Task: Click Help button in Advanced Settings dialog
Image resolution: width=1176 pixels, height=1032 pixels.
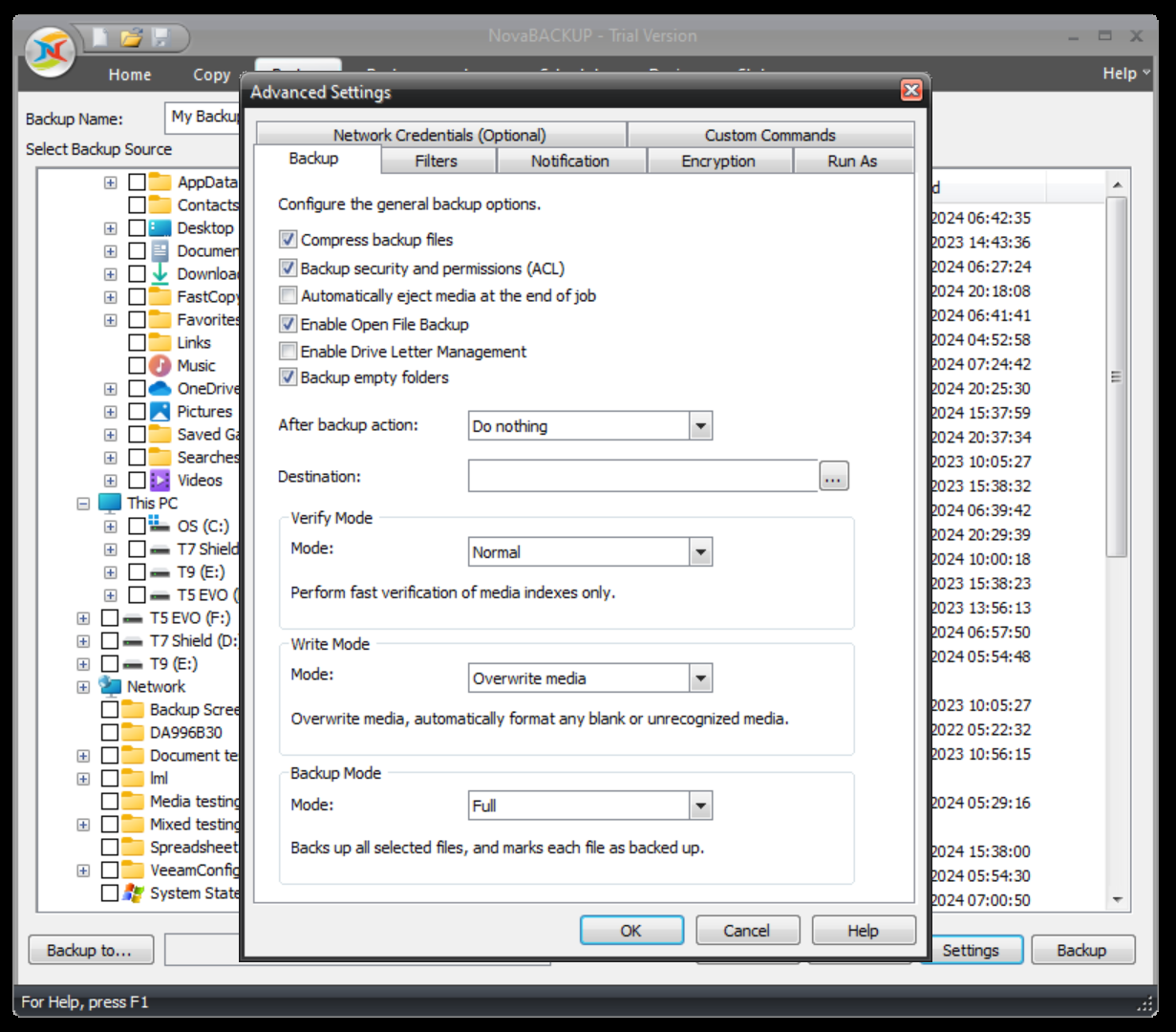Action: (864, 930)
